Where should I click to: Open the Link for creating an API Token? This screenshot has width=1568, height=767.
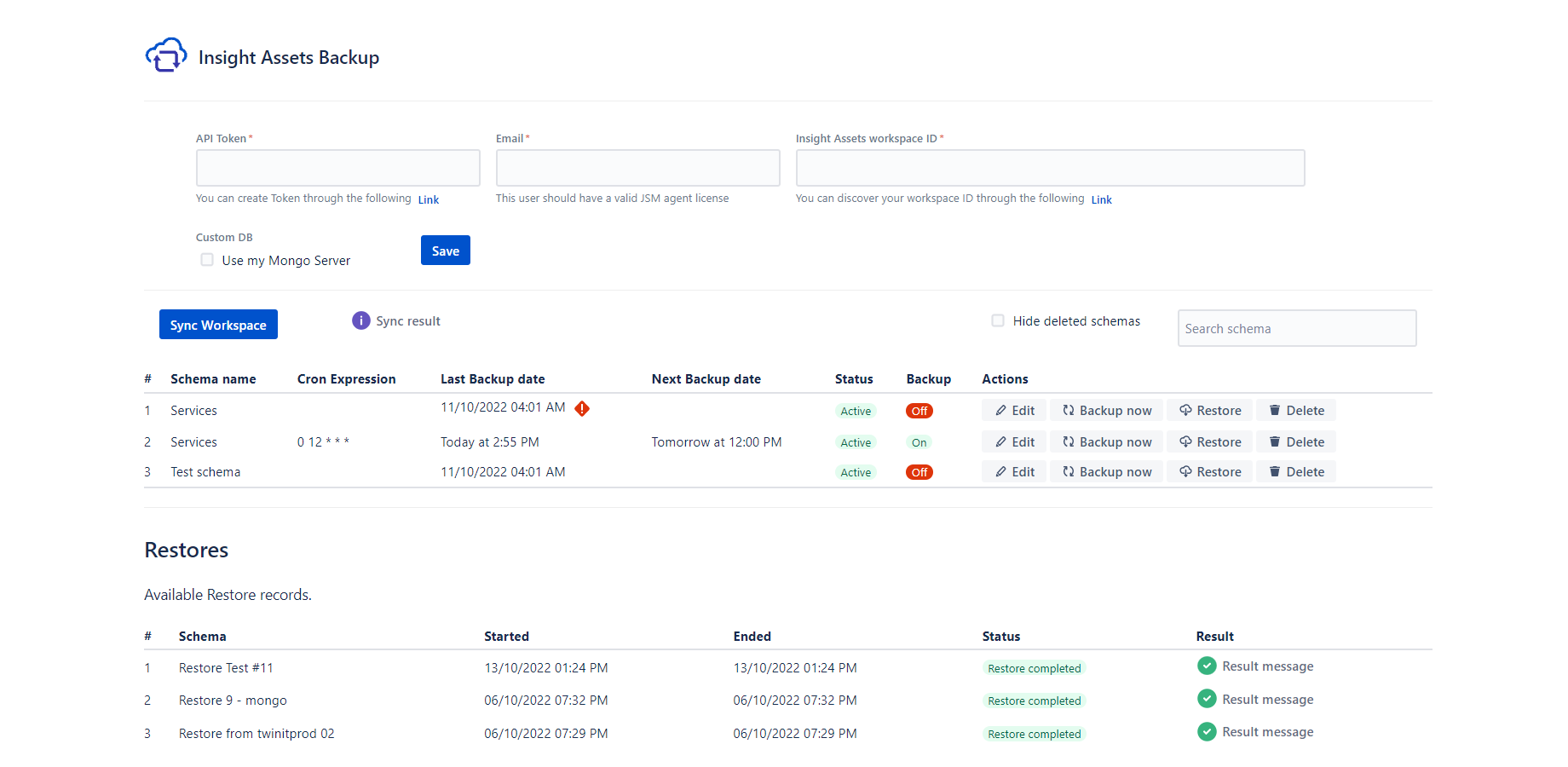pos(429,199)
